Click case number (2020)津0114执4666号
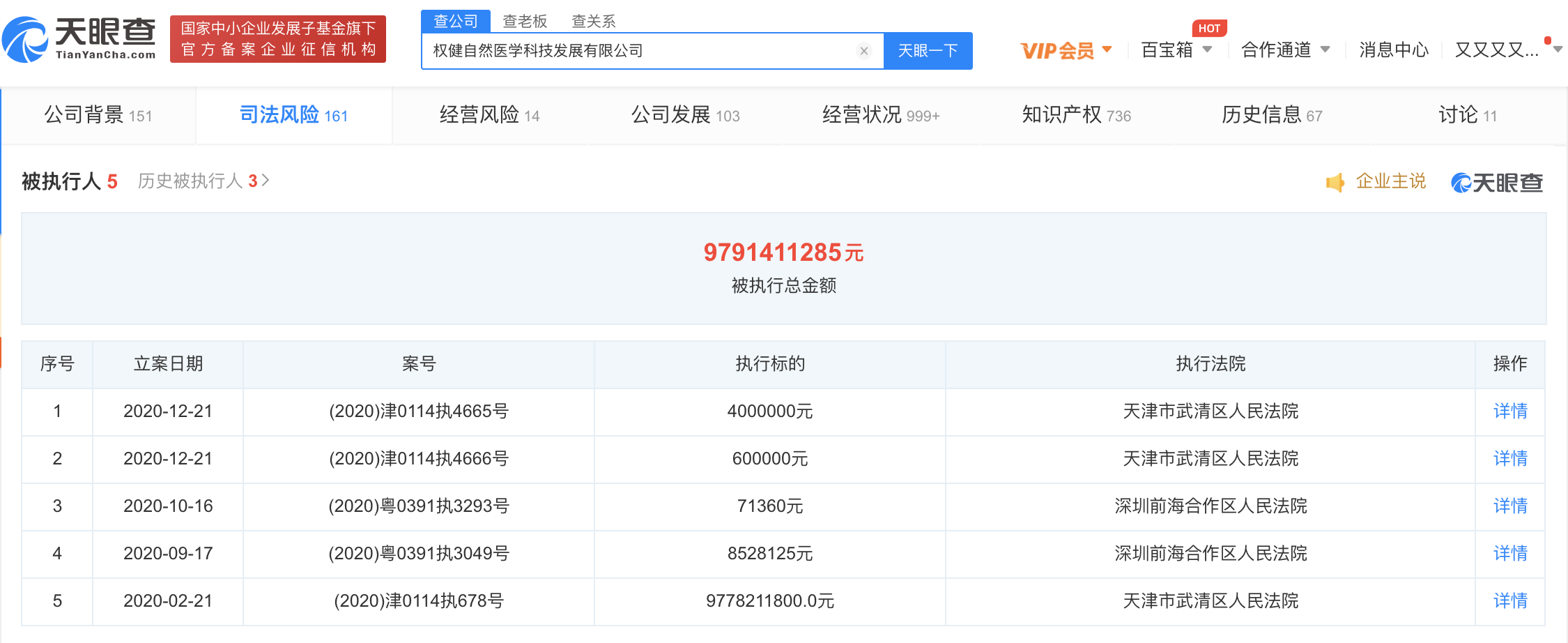The image size is (1568, 643). (419, 459)
